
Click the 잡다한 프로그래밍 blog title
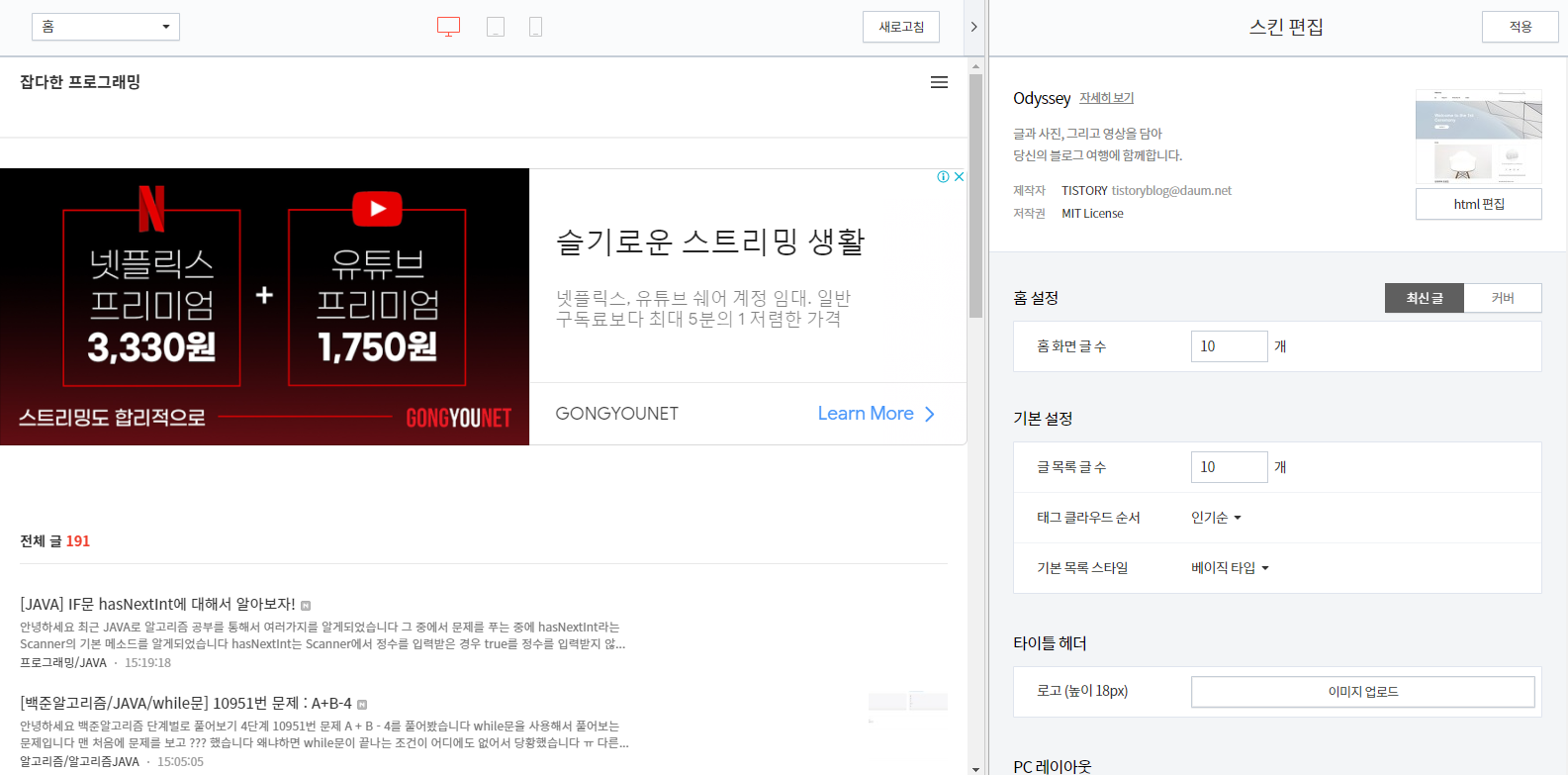80,82
